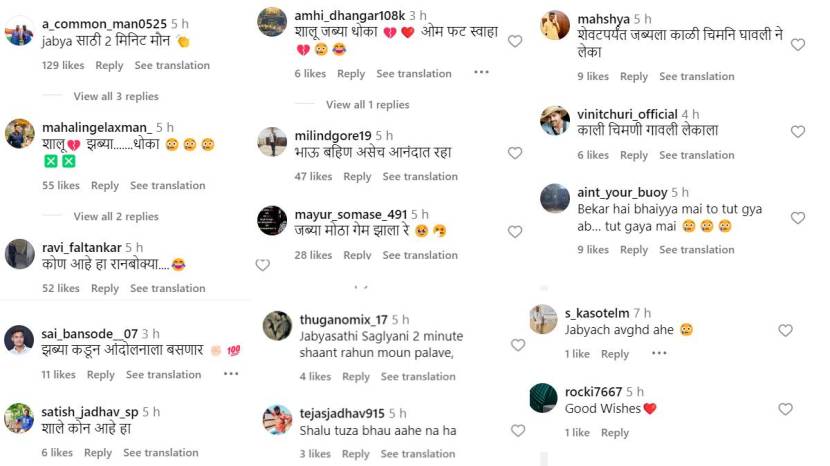Open three-dot menu on amhi_dhangar108k's comment

[x=481, y=73]
